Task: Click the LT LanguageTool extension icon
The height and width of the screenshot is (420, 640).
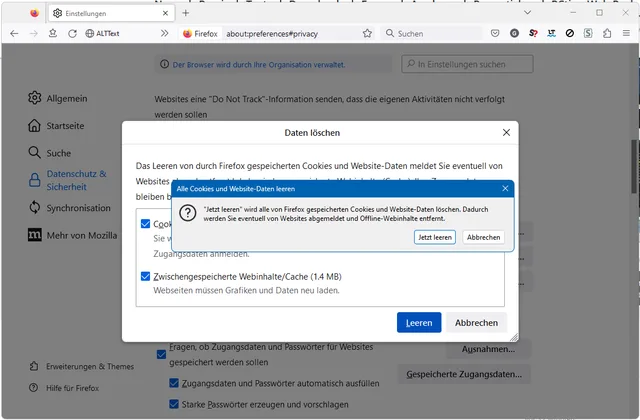Action: point(551,33)
